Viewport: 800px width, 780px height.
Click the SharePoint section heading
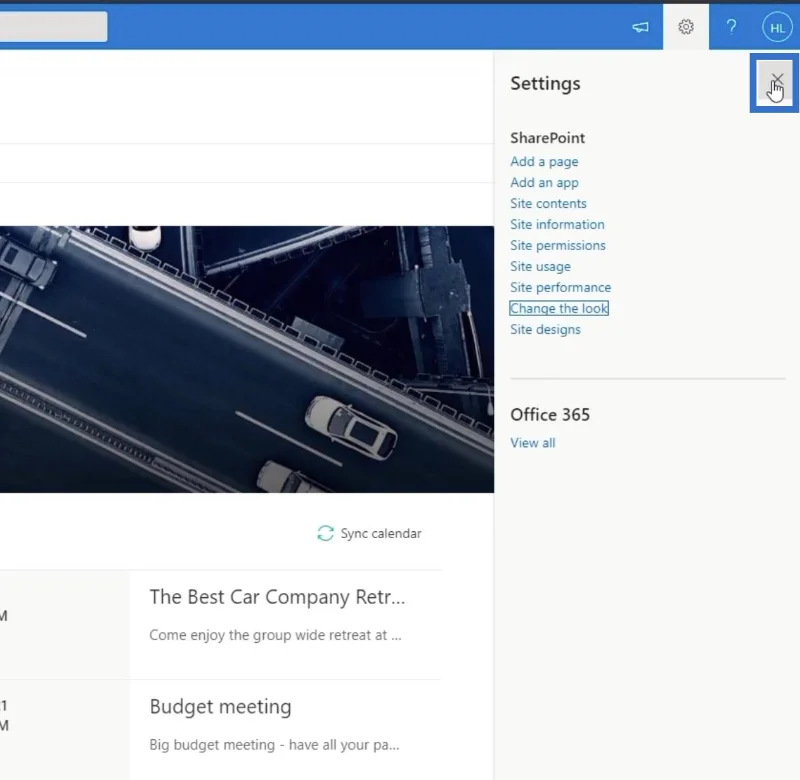click(547, 138)
